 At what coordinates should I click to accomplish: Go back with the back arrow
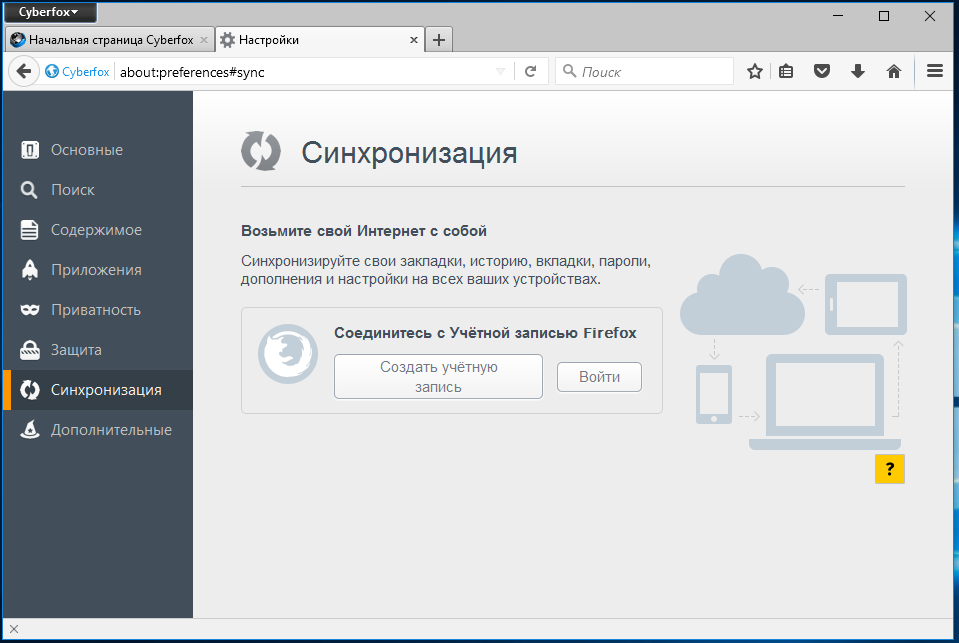pos(24,72)
